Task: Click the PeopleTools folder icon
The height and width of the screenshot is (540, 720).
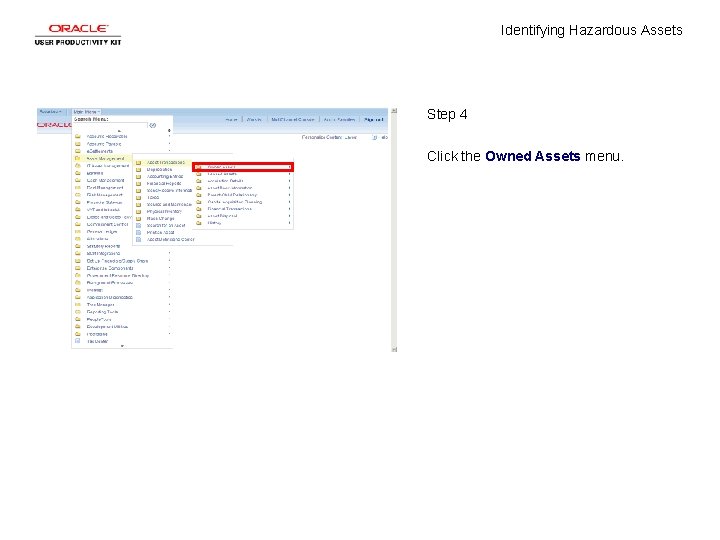Action: (78, 320)
